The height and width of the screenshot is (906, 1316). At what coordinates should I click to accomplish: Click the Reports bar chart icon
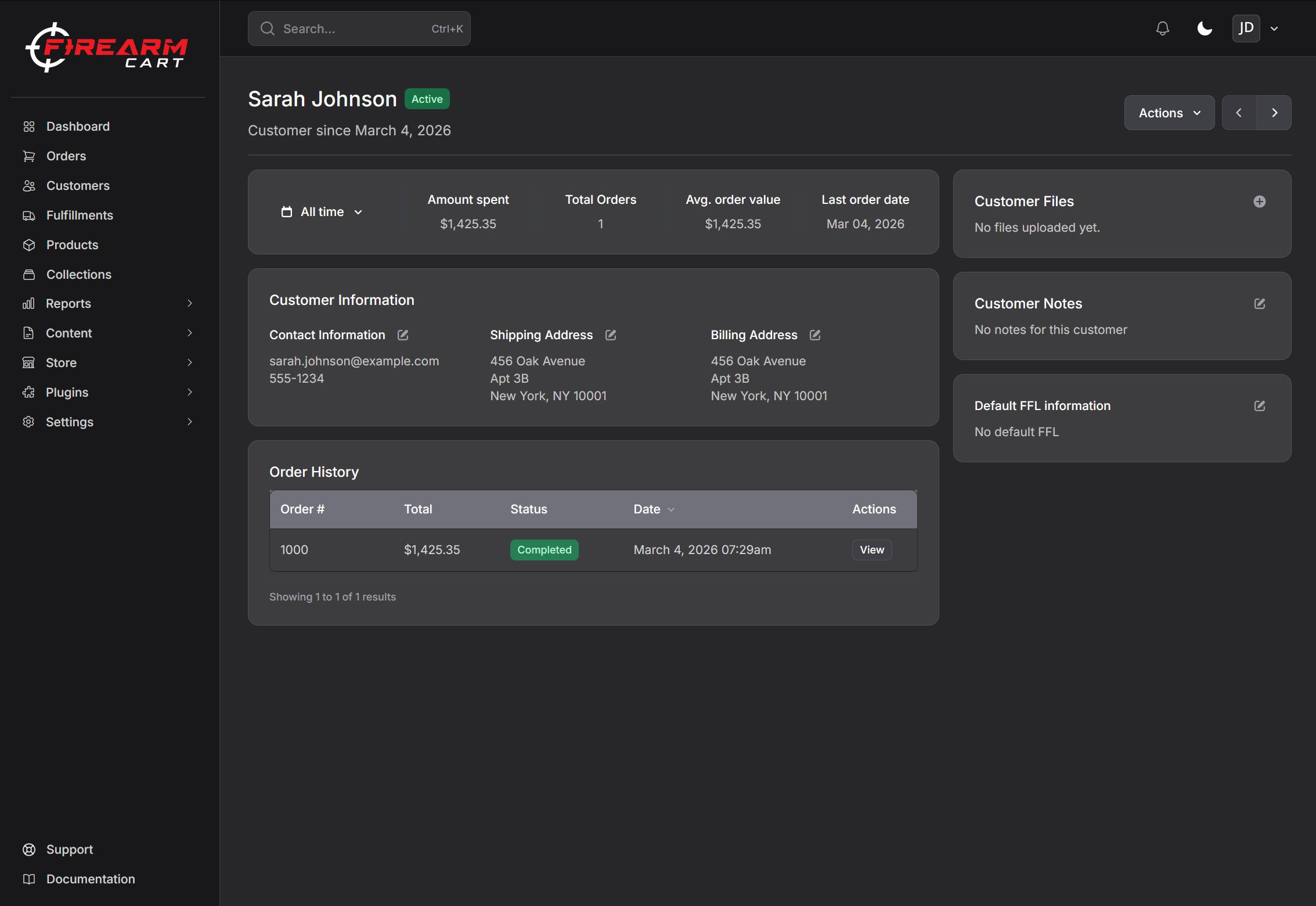point(28,304)
